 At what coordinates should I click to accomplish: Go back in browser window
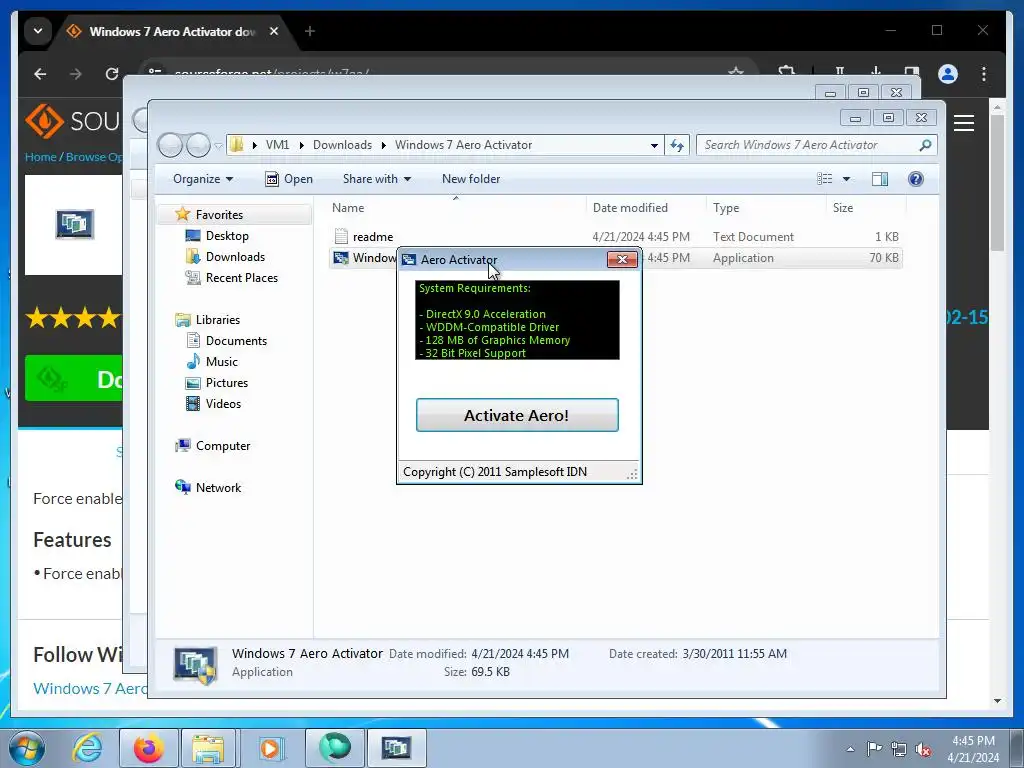tap(40, 74)
